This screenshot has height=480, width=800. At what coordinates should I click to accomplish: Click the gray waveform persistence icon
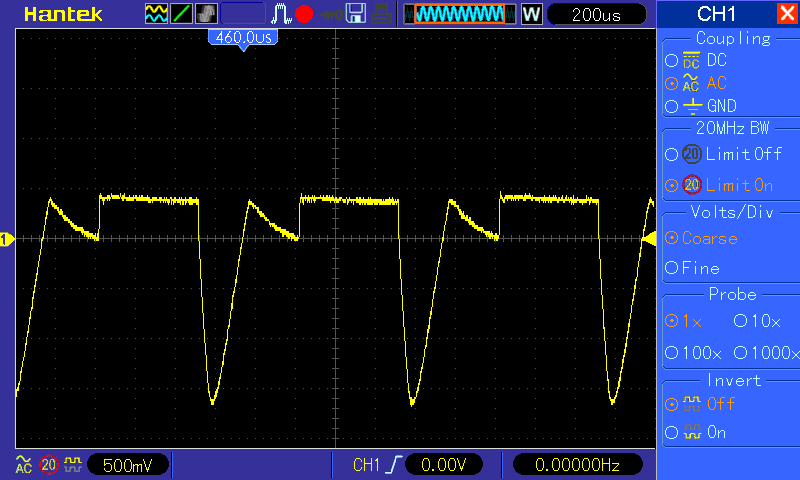(206, 14)
